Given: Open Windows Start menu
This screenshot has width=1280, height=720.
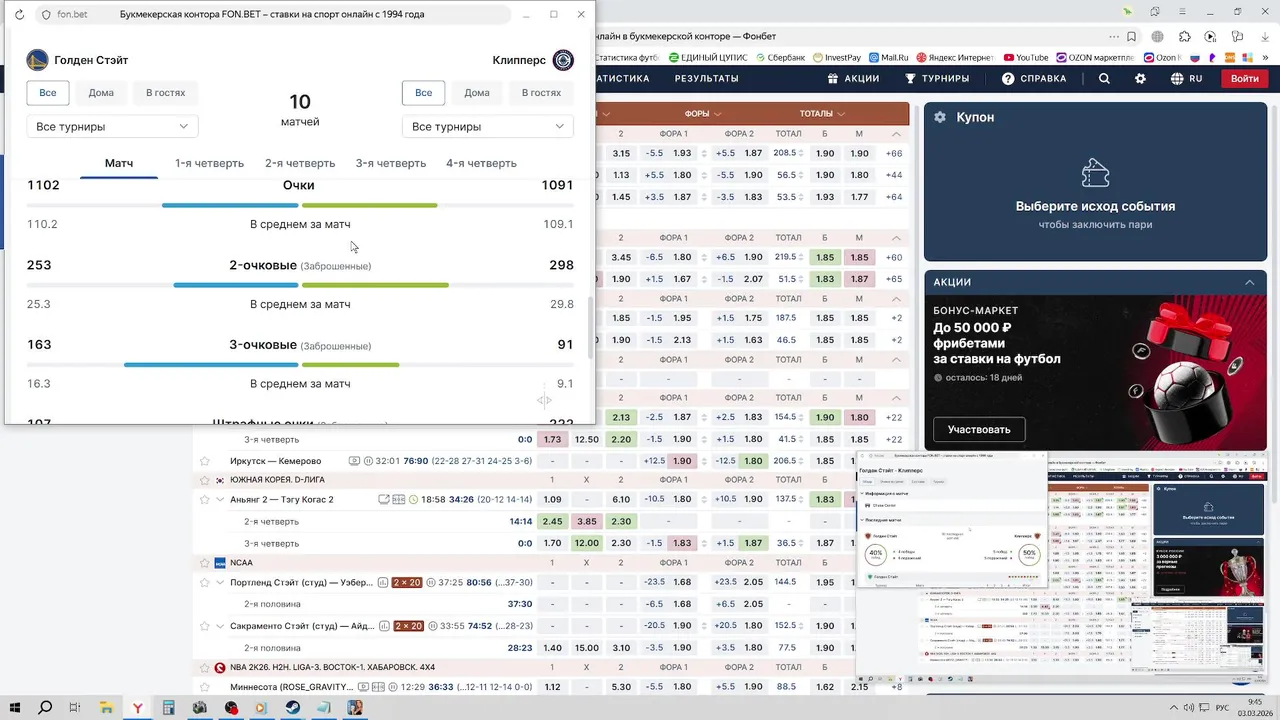Looking at the screenshot, I should [16, 708].
